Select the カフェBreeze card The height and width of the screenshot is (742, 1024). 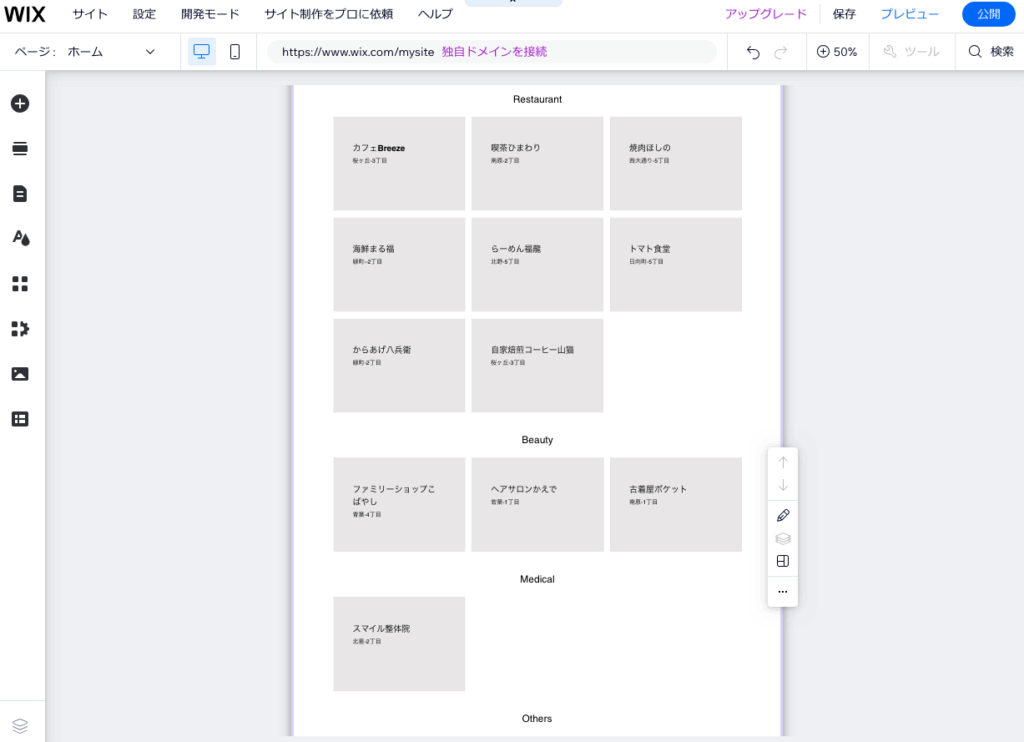(399, 163)
